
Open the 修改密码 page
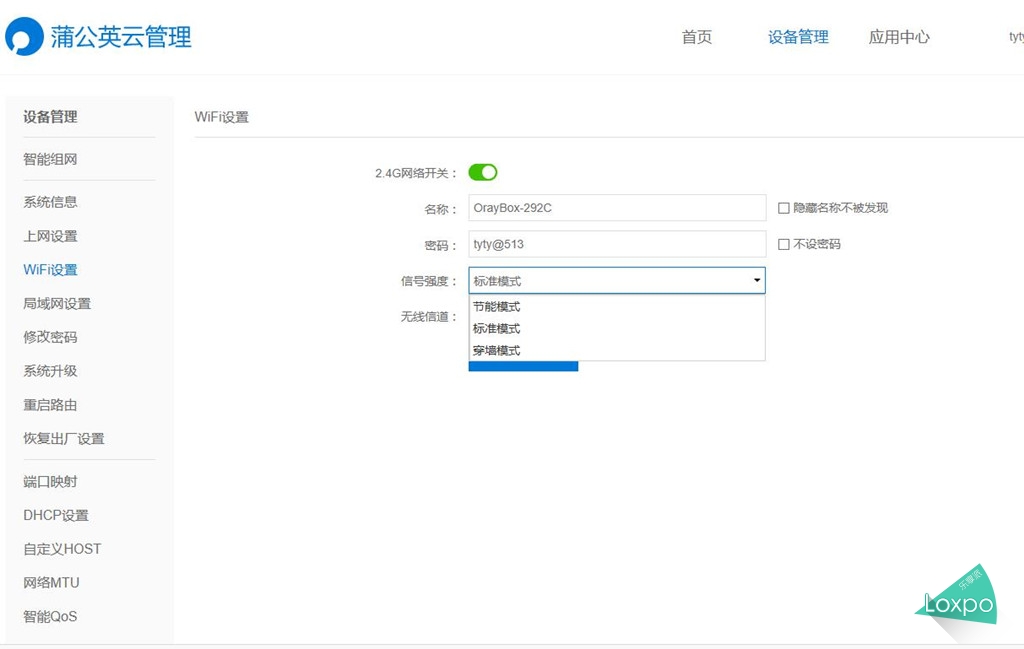(49, 337)
